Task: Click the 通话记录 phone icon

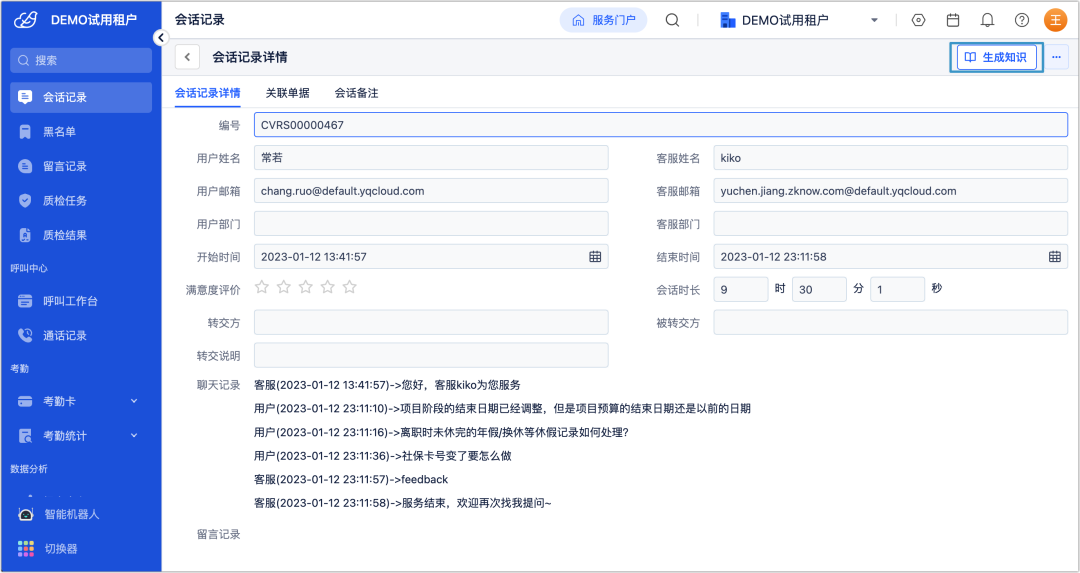Action: [25, 335]
